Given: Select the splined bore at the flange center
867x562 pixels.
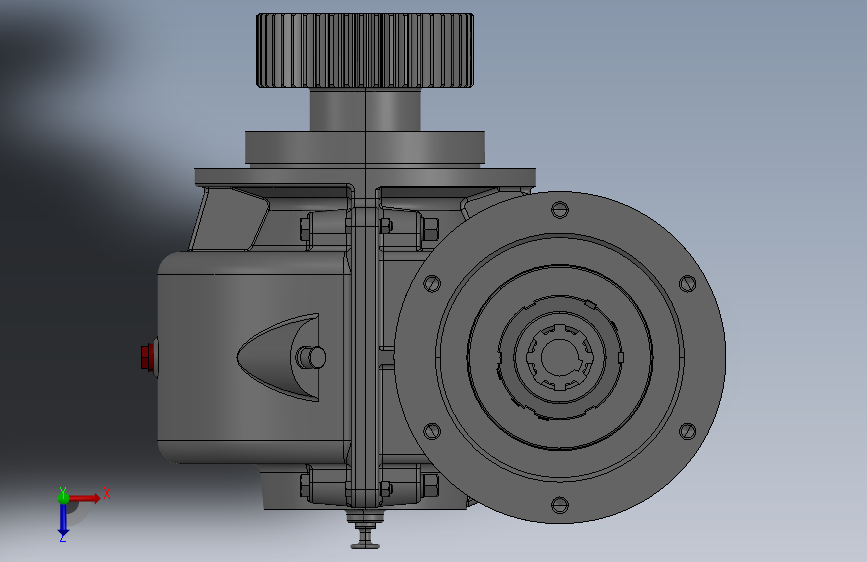Looking at the screenshot, I should pyautogui.click(x=560, y=357).
